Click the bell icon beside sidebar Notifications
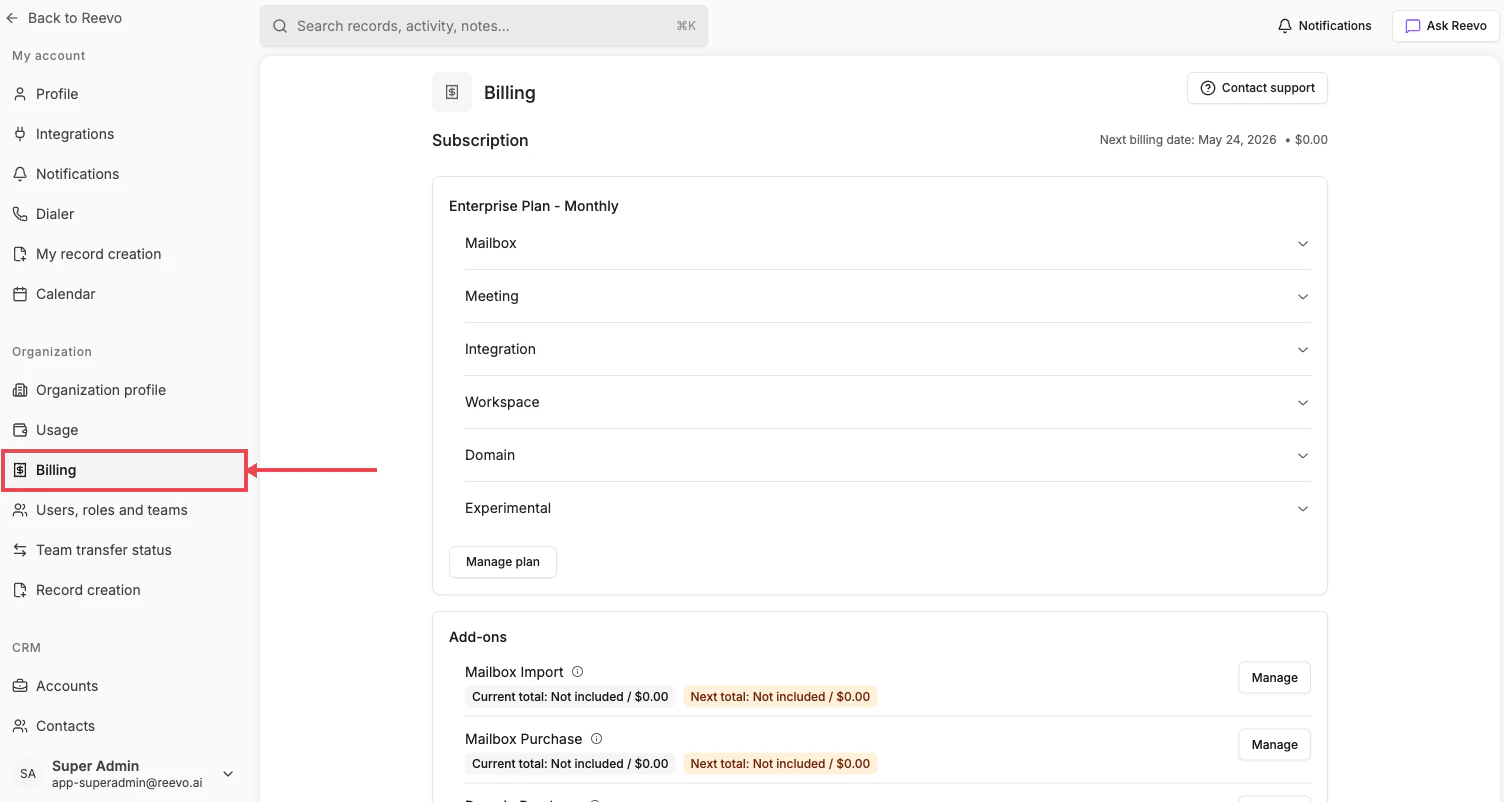The image size is (1504, 802). click(x=20, y=174)
